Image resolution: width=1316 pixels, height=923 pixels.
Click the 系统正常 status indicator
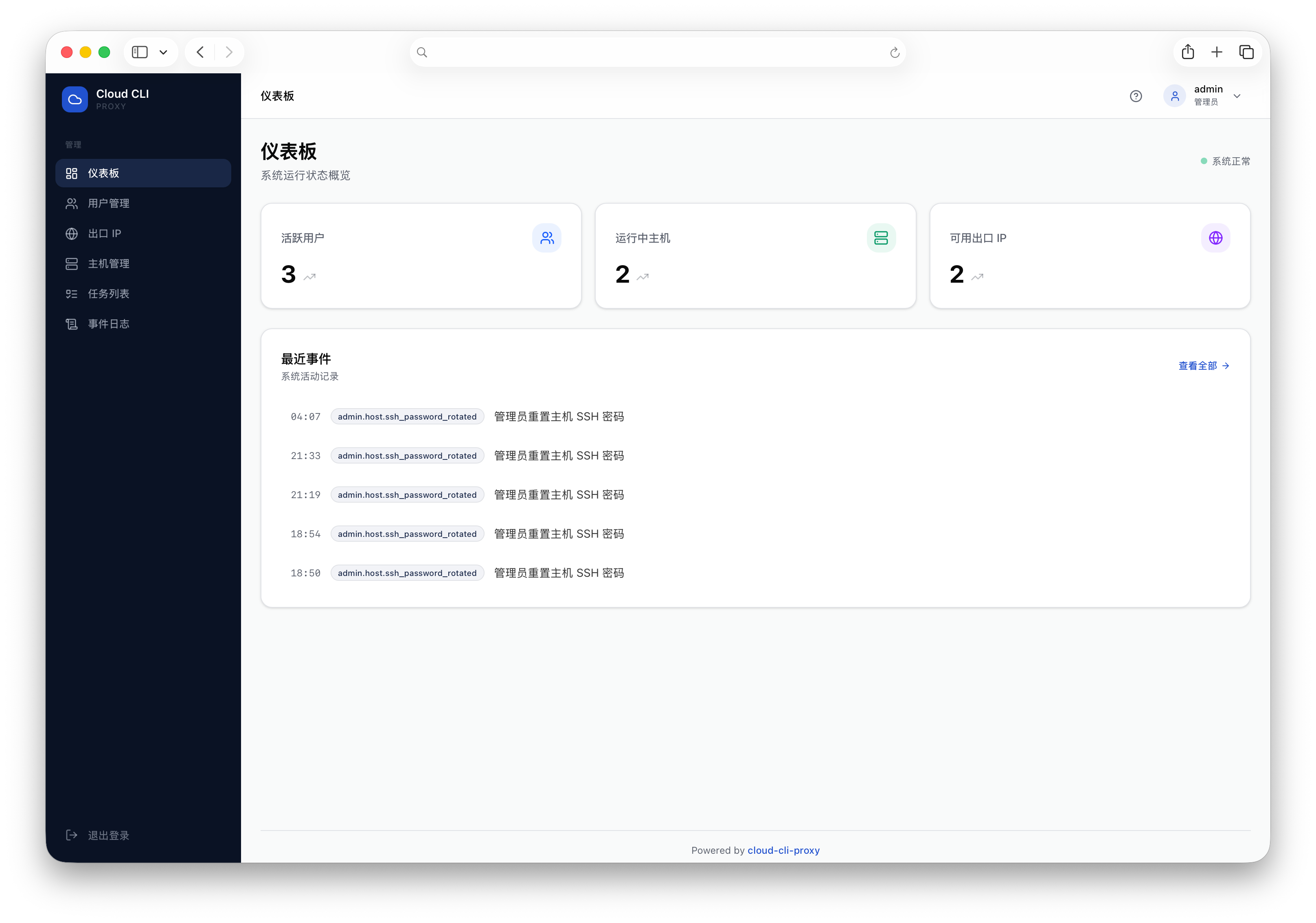[x=1226, y=162]
